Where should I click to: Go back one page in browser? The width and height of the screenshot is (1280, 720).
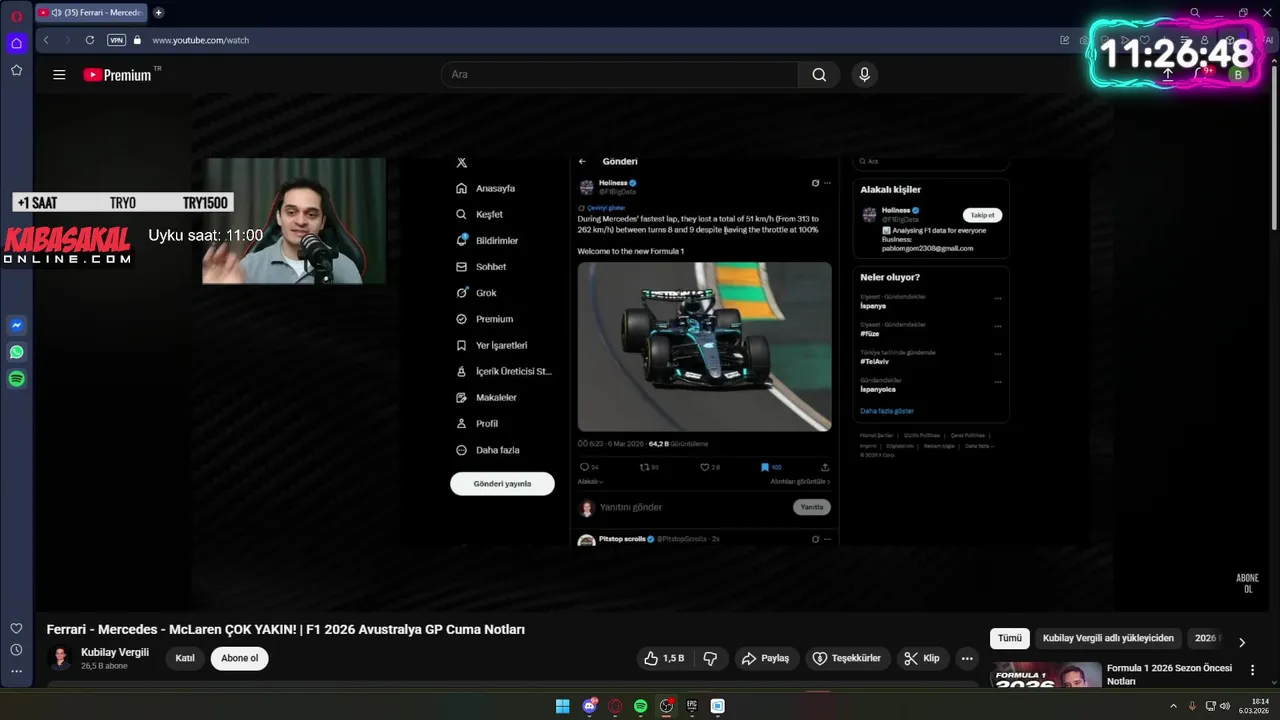46,40
